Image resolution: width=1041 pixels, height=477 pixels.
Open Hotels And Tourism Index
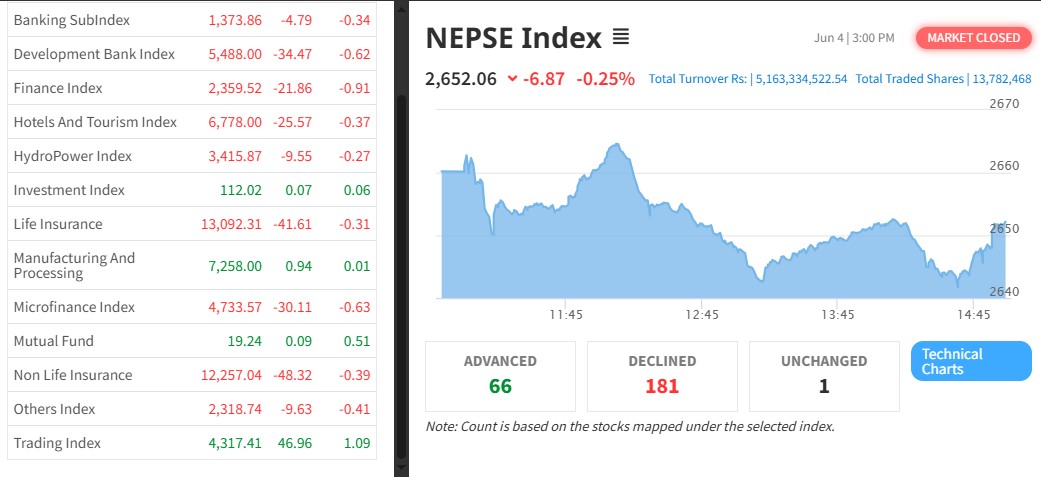point(95,122)
